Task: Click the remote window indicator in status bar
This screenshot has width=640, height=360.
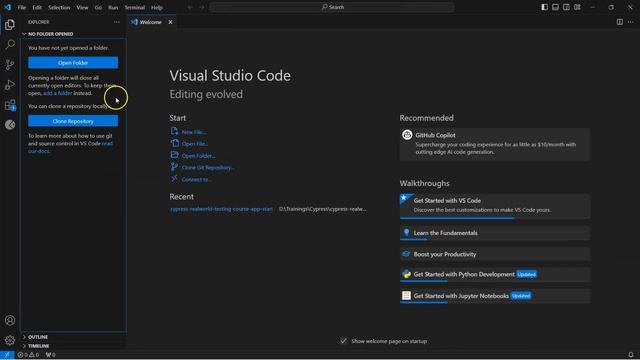Action: (x=7, y=355)
